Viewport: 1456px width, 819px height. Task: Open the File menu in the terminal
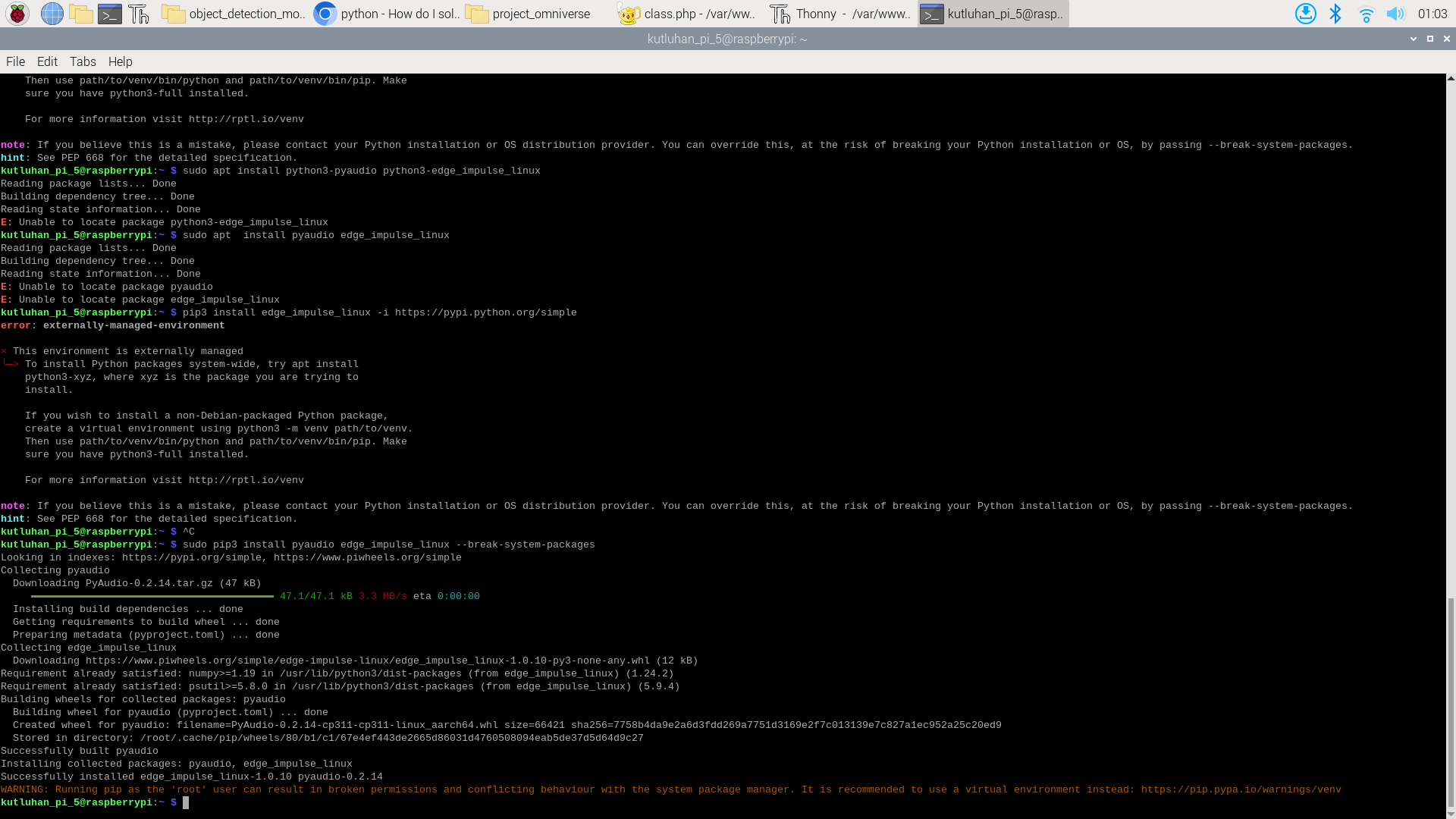click(15, 61)
